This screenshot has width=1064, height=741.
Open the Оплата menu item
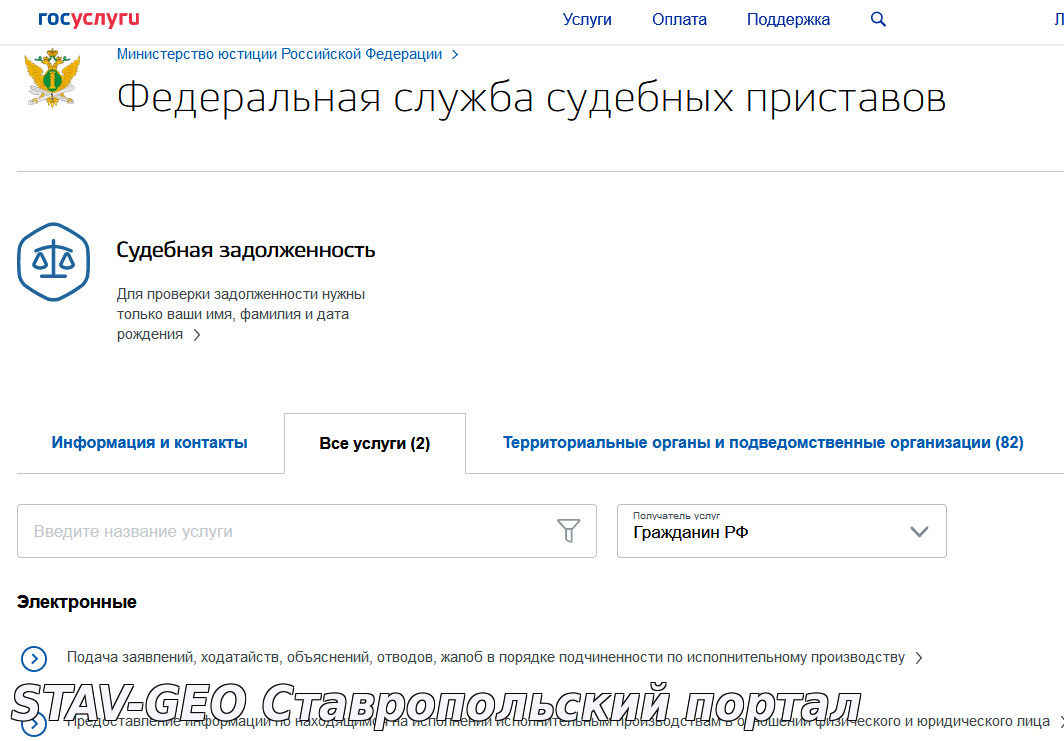tap(679, 20)
